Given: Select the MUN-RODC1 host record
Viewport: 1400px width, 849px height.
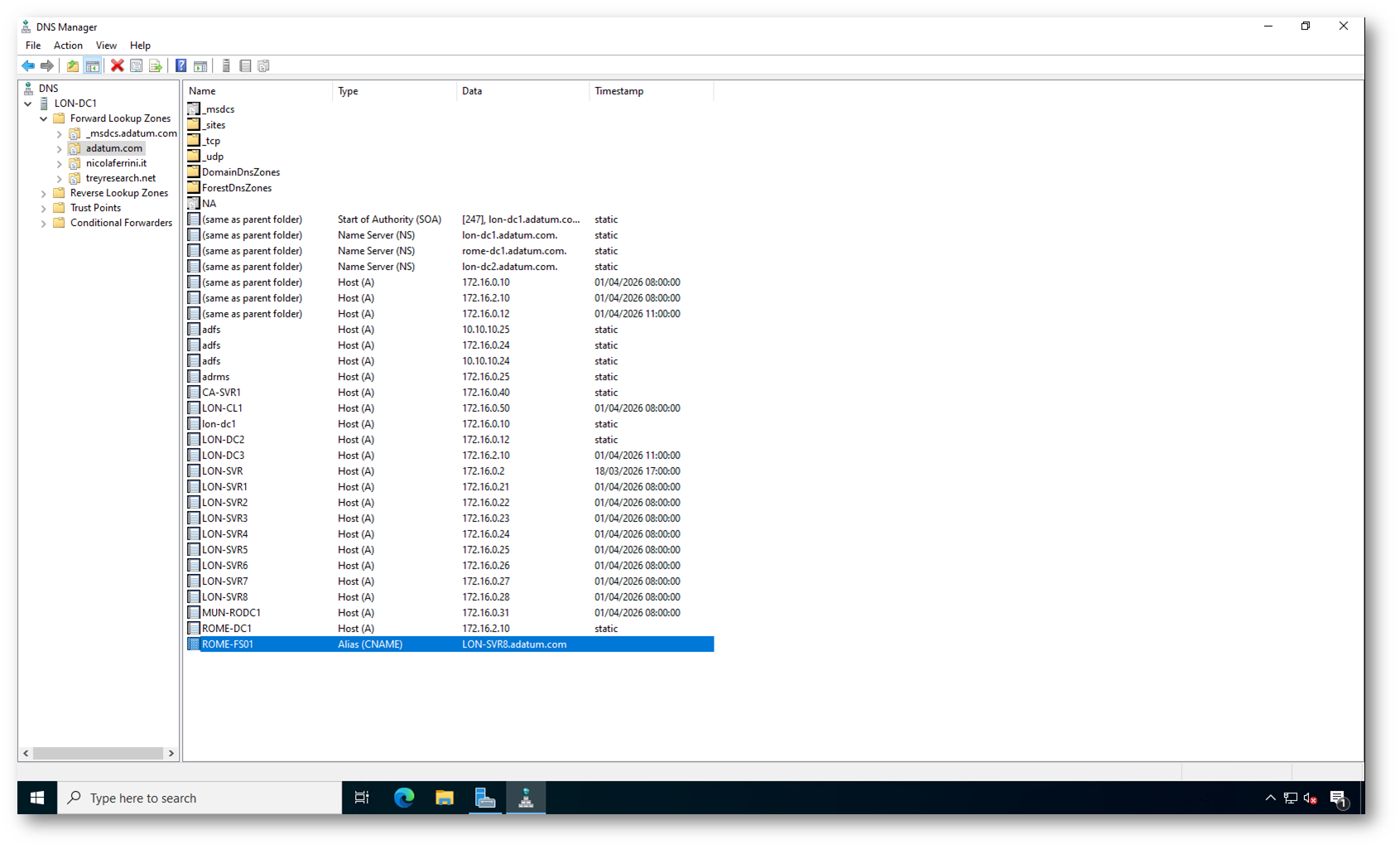Looking at the screenshot, I should 231,613.
